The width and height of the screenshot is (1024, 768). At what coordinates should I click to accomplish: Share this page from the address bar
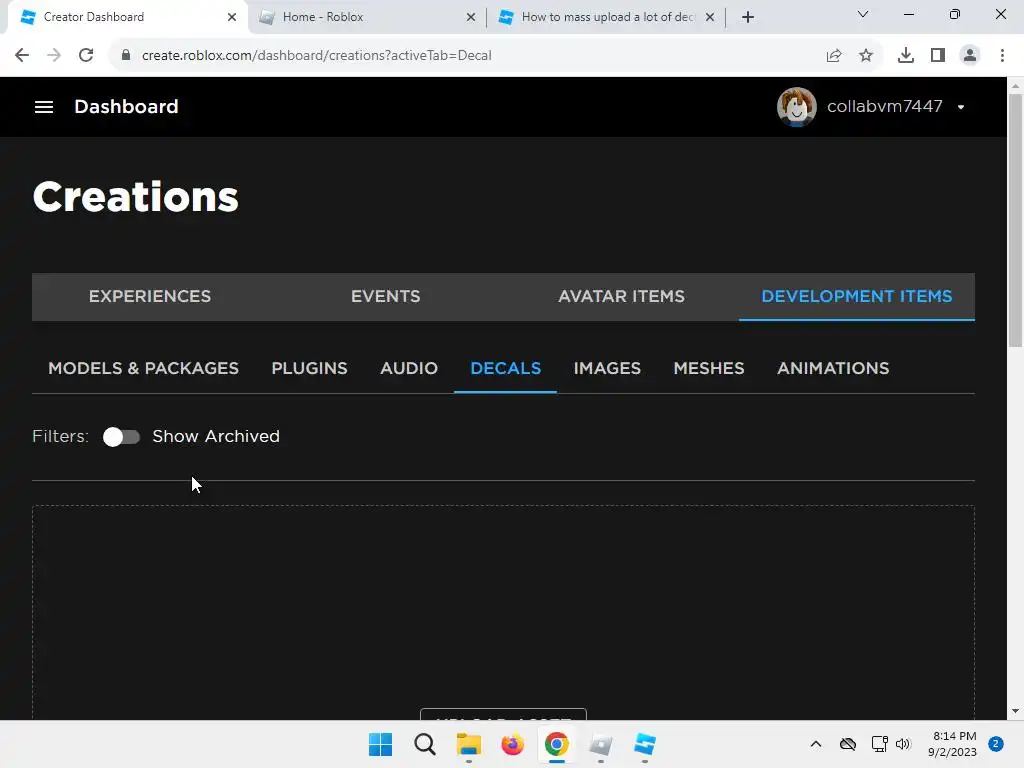click(834, 56)
